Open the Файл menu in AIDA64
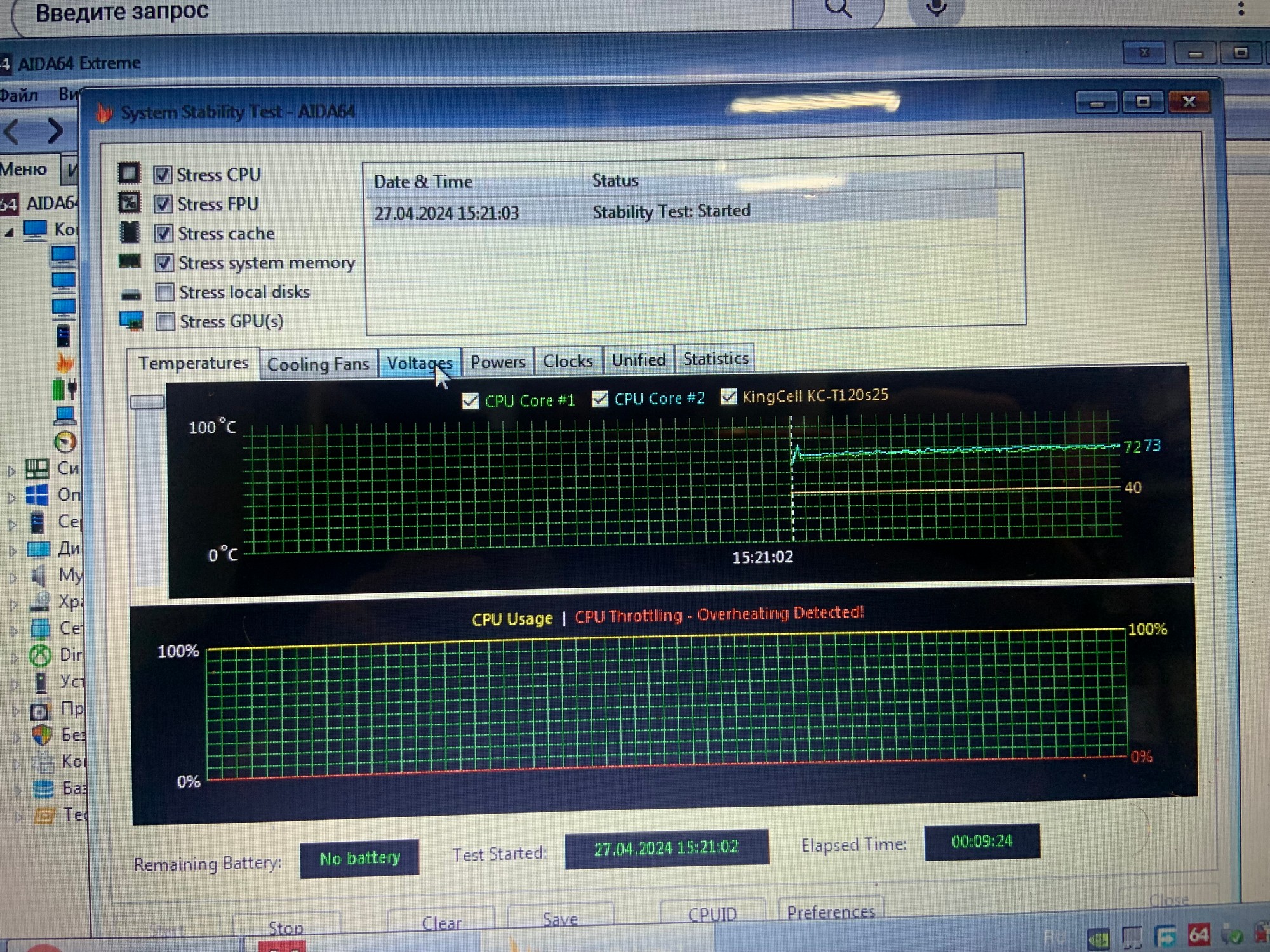This screenshot has width=1270, height=952. pyautogui.click(x=19, y=95)
